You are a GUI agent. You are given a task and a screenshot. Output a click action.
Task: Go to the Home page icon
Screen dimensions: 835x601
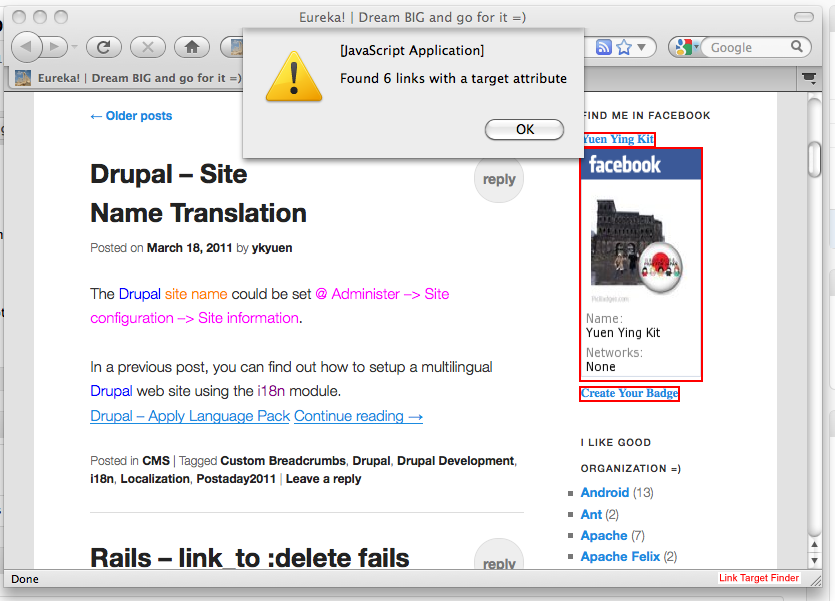click(192, 47)
